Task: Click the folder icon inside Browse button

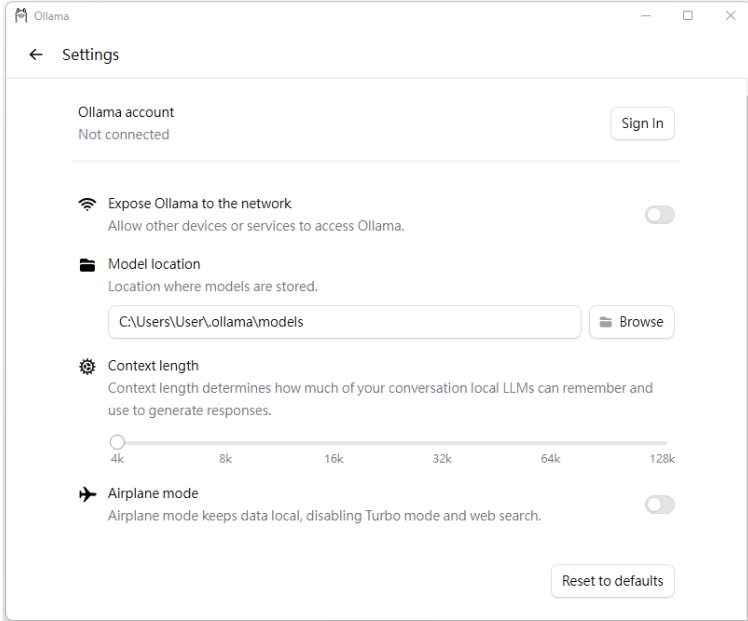Action: [x=606, y=322]
